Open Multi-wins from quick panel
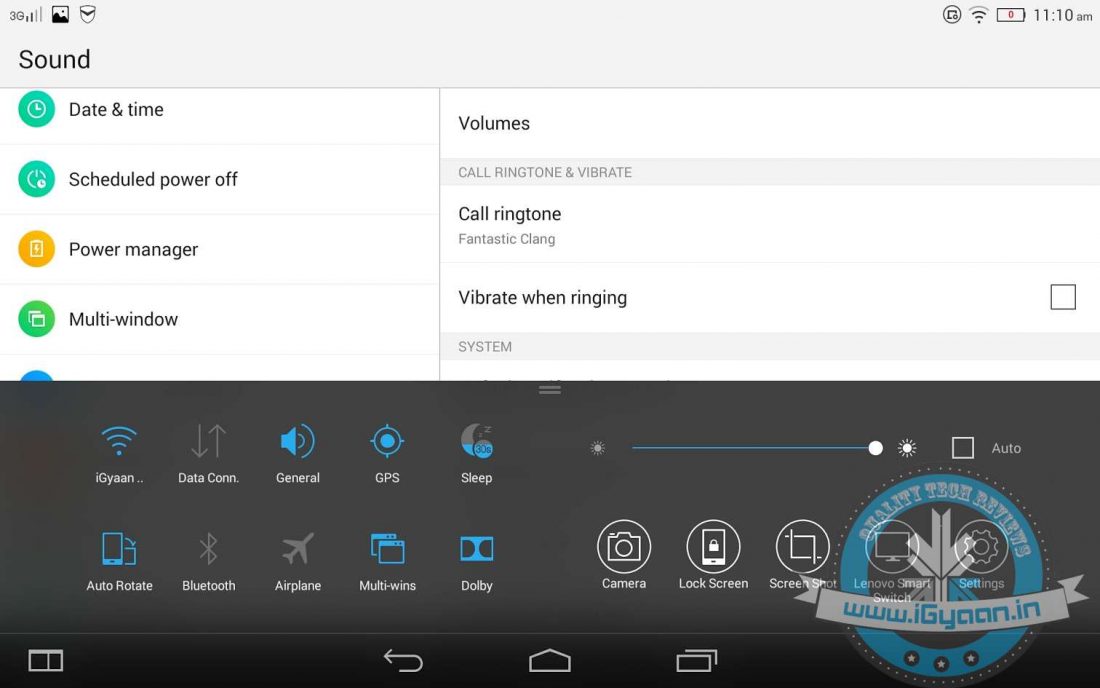1100x688 pixels. point(387,550)
